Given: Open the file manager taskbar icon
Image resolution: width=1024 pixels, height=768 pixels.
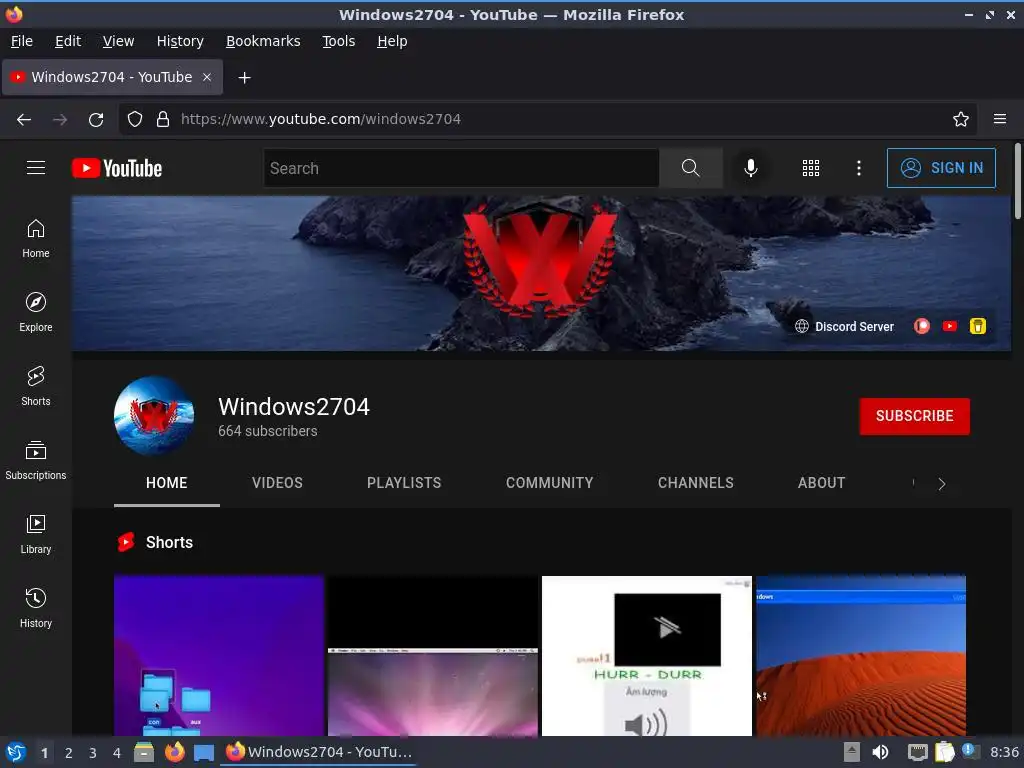Looking at the screenshot, I should 144,752.
